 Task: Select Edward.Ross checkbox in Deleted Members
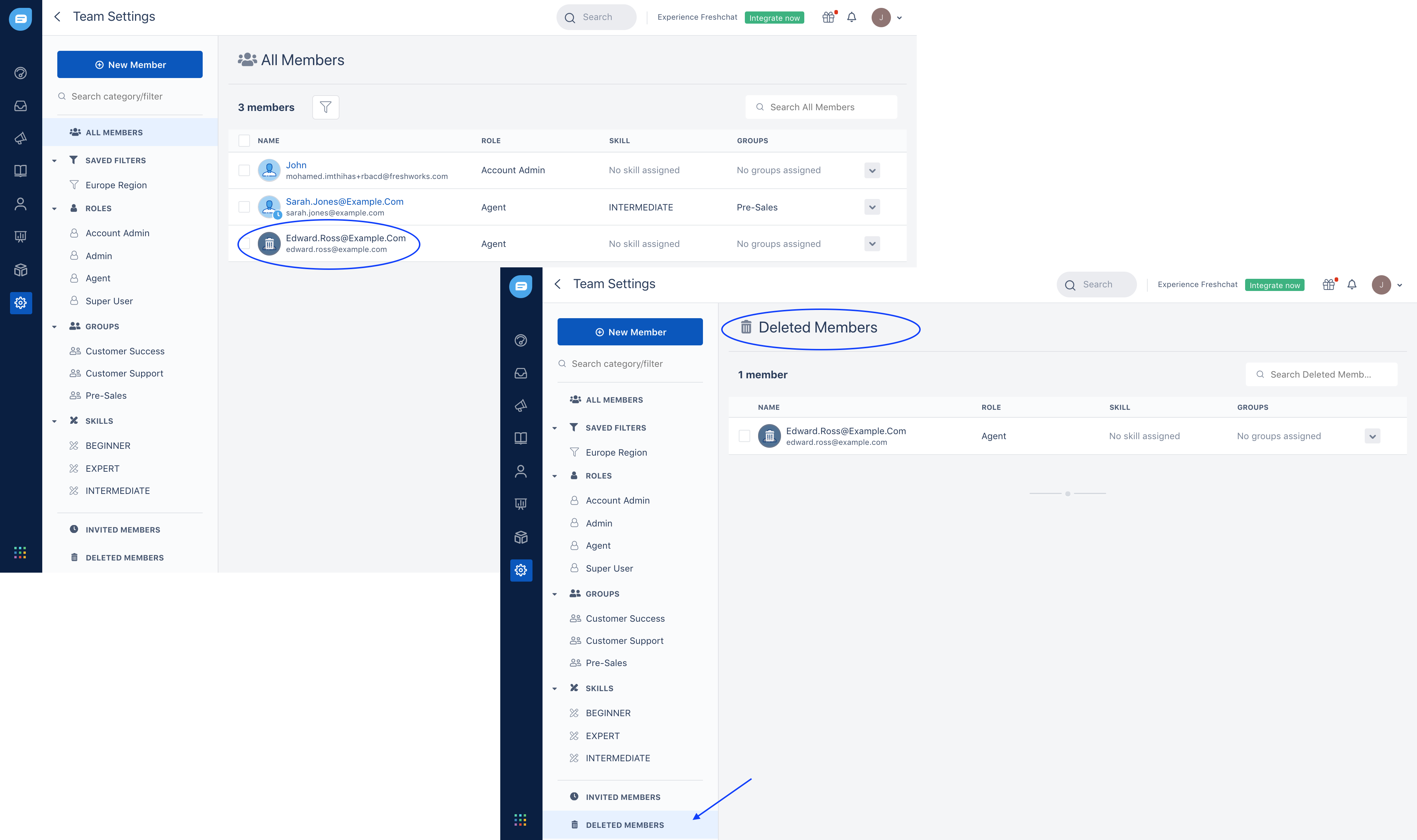tap(744, 436)
